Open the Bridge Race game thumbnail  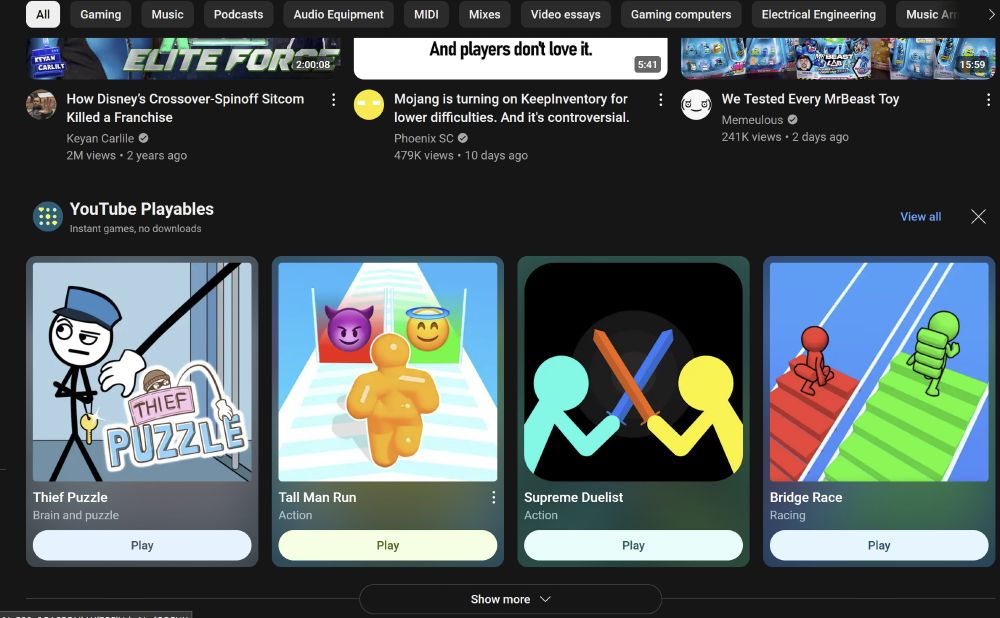(x=879, y=372)
